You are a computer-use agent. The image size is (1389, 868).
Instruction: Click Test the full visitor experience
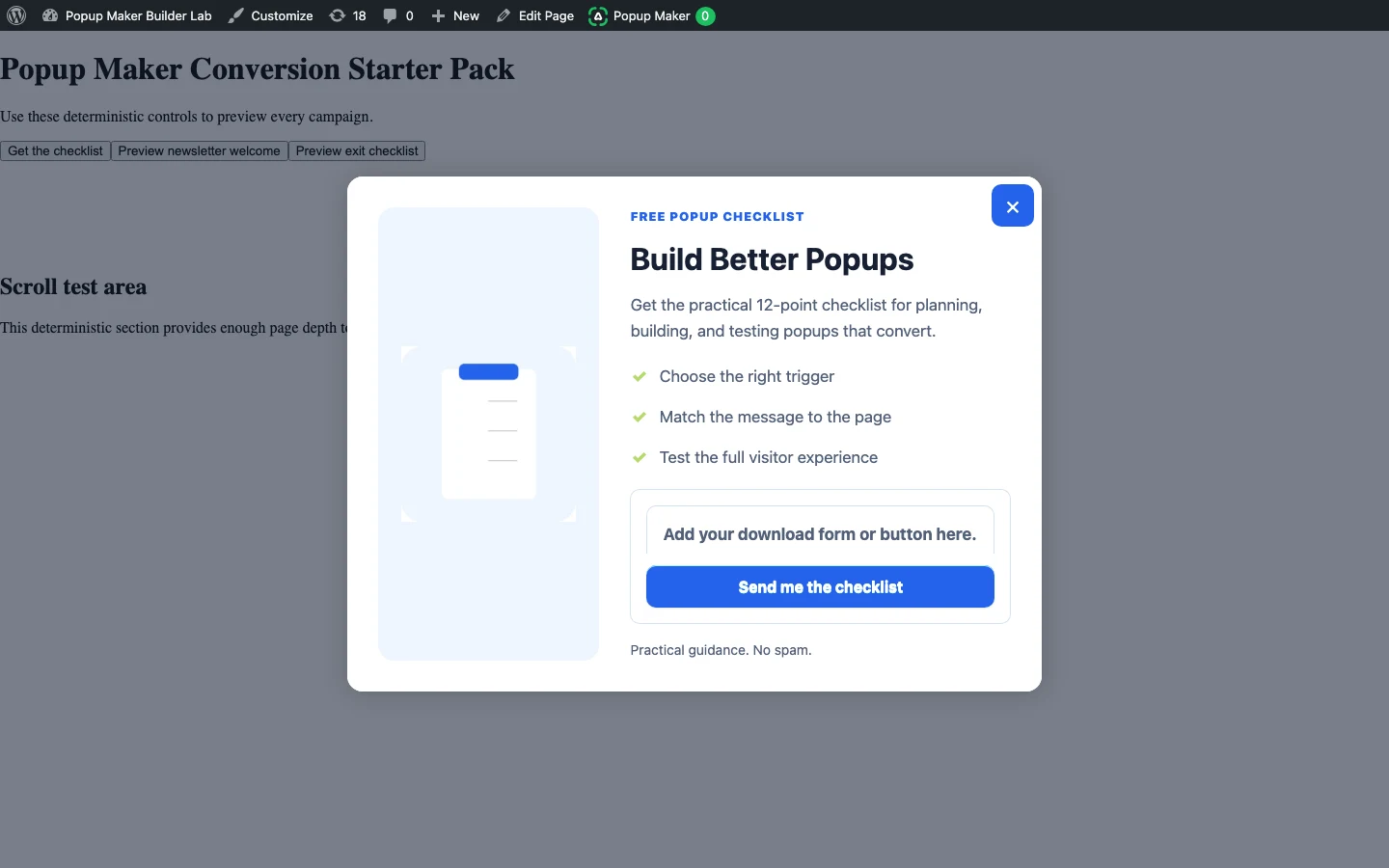tap(769, 457)
